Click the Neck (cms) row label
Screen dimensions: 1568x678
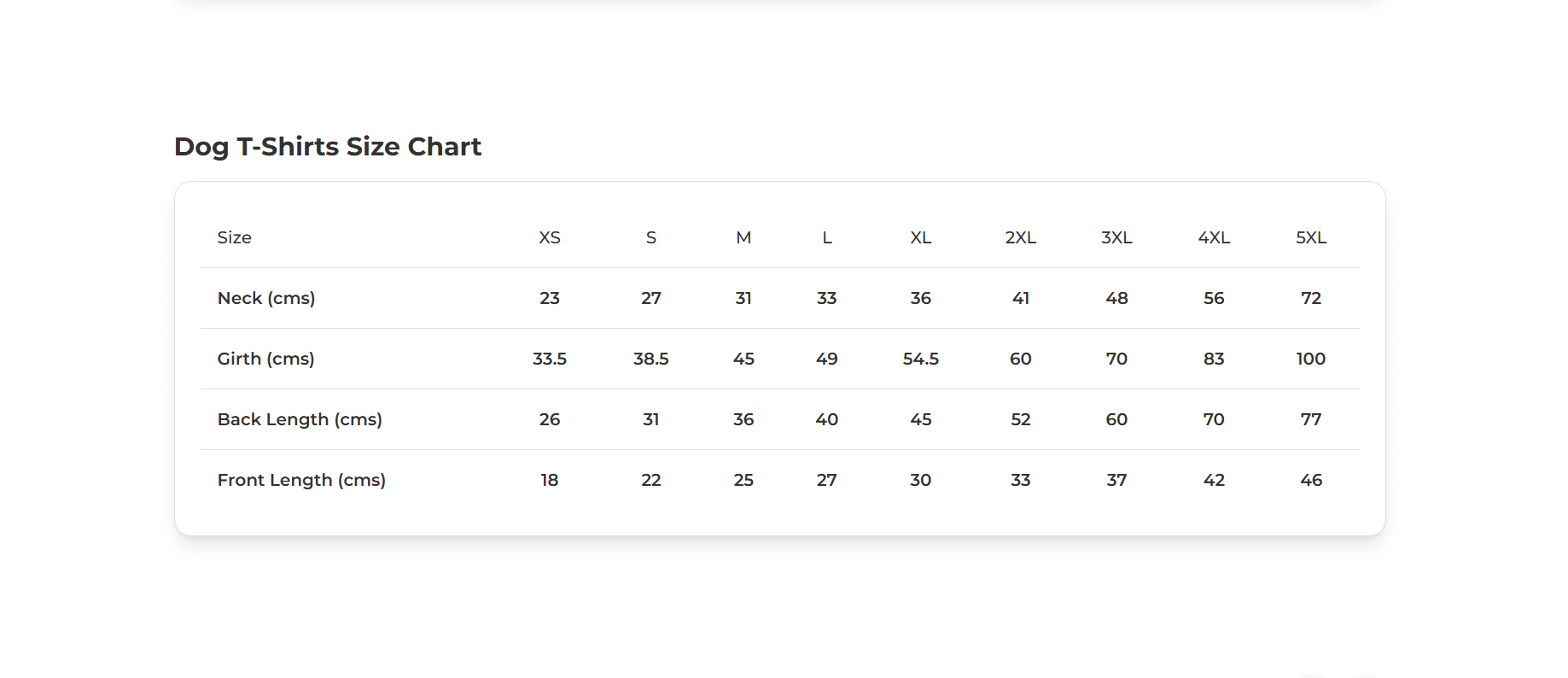pos(266,298)
